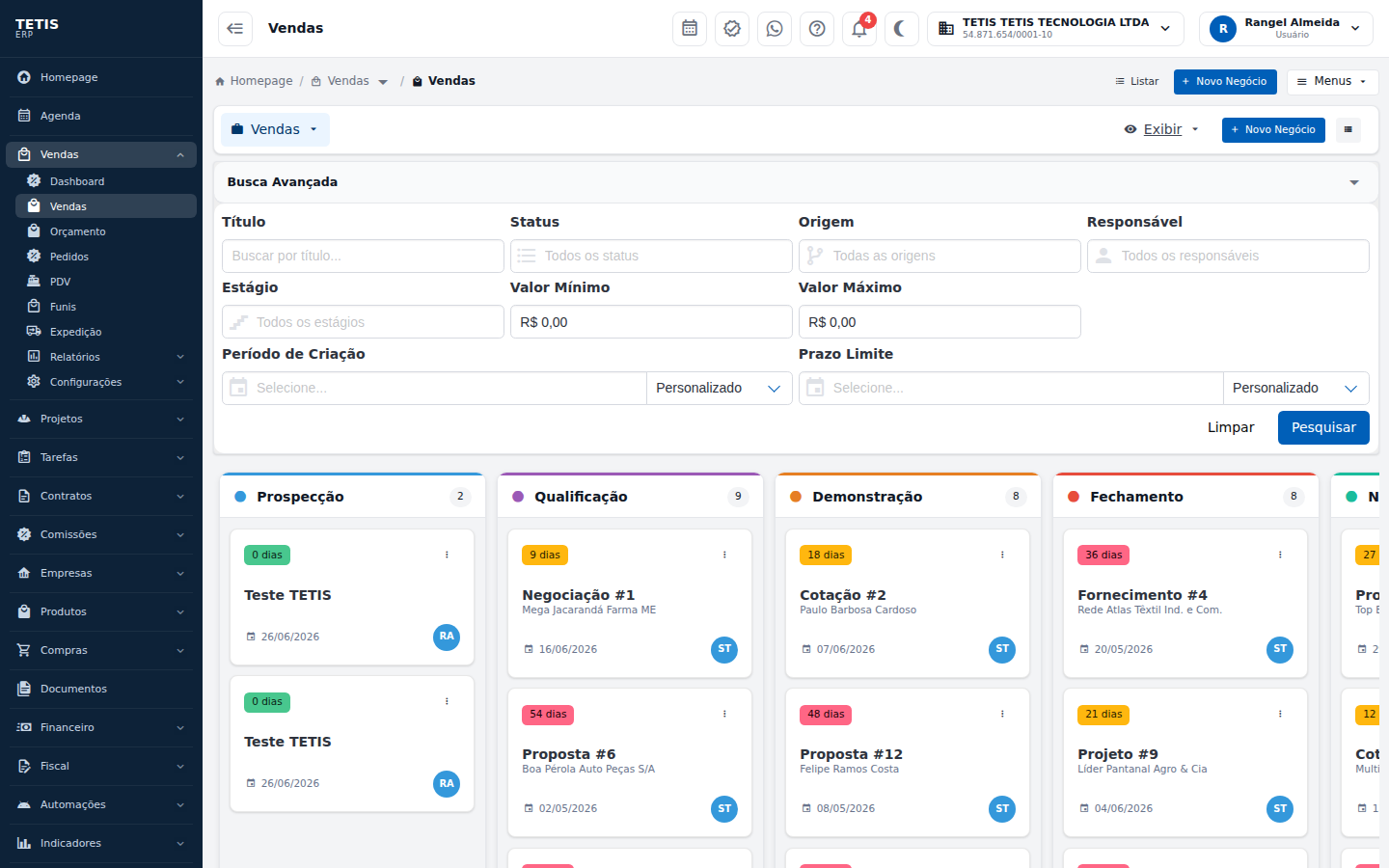
Task: Open the Período de Criação date picker
Action: [434, 388]
